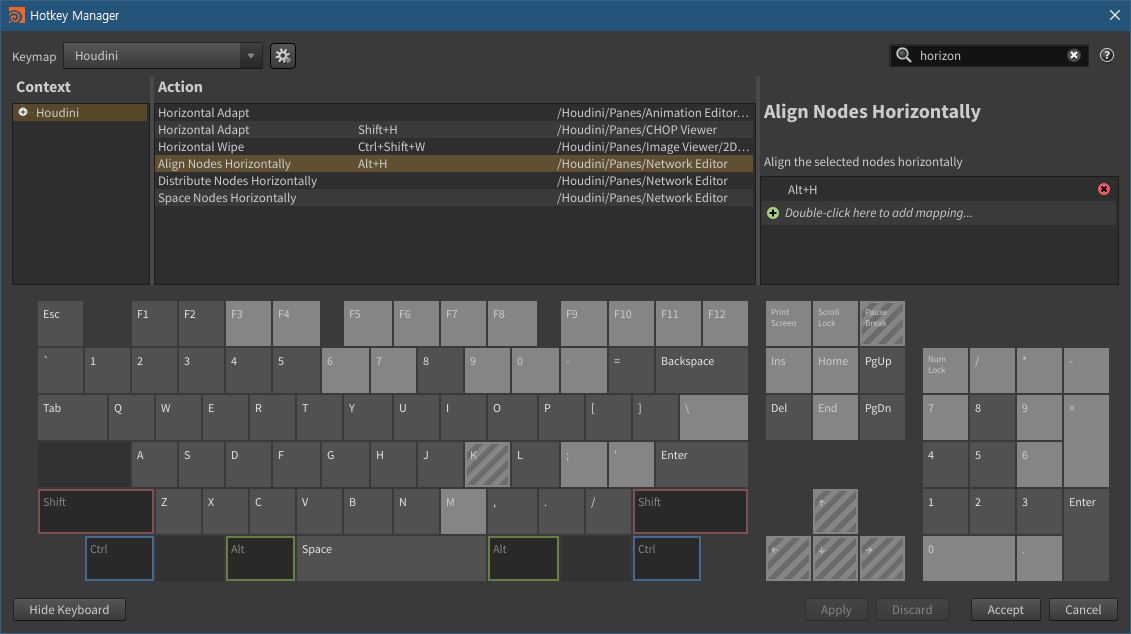
Task: Click the Tab key on virtual keyboard
Action: coord(72,417)
